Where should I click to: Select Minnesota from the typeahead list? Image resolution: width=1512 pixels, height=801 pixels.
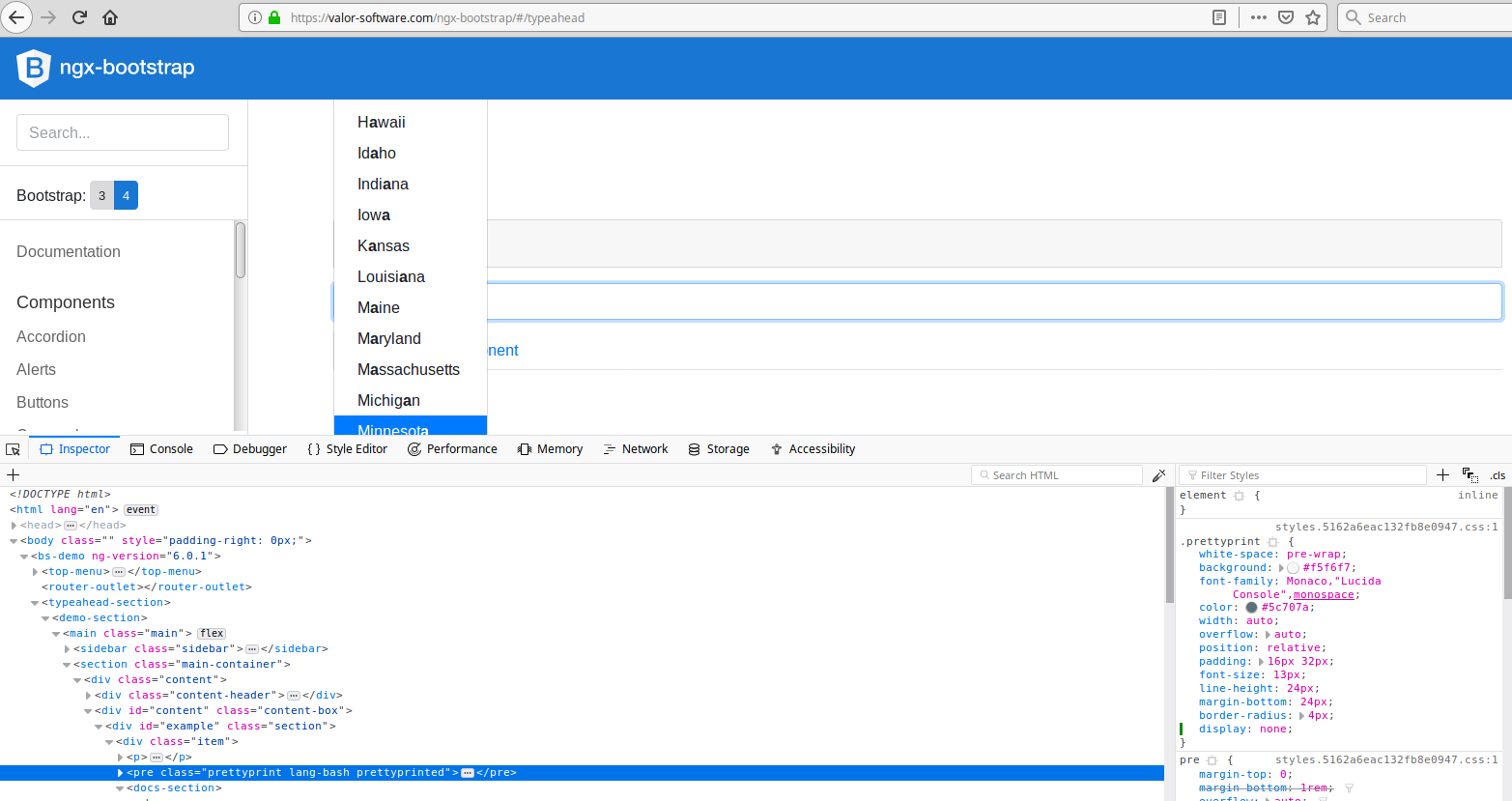[x=393, y=429]
